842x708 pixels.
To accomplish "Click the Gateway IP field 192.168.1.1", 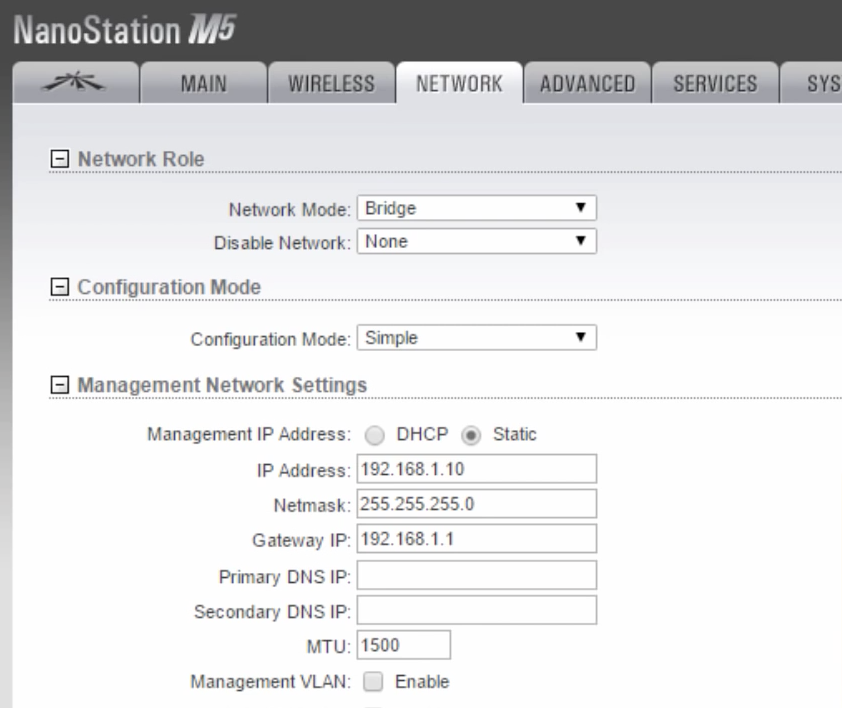I will point(477,539).
